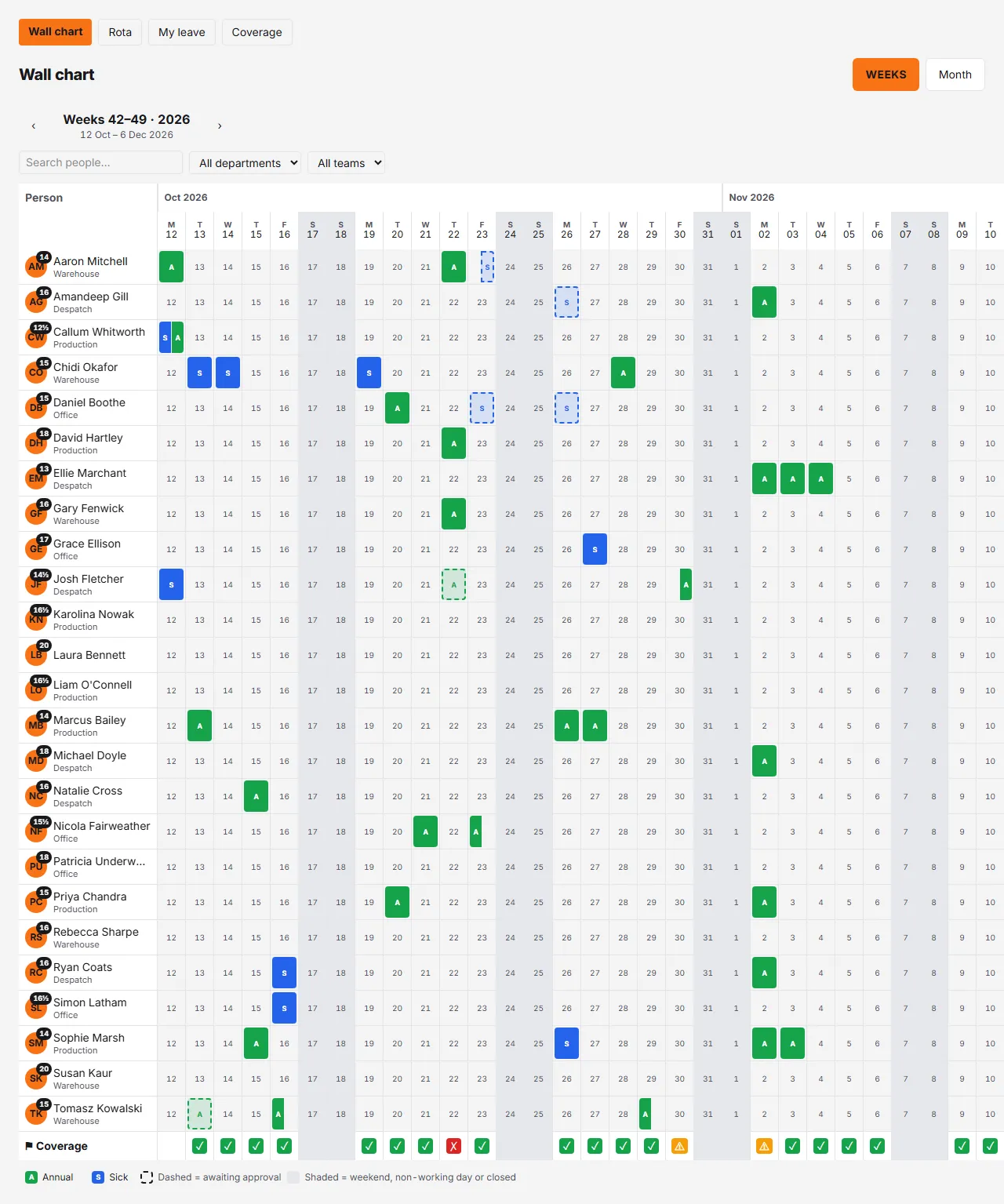
Task: Open Ellie Marchant's annual leave on 04 Nov
Action: click(820, 478)
